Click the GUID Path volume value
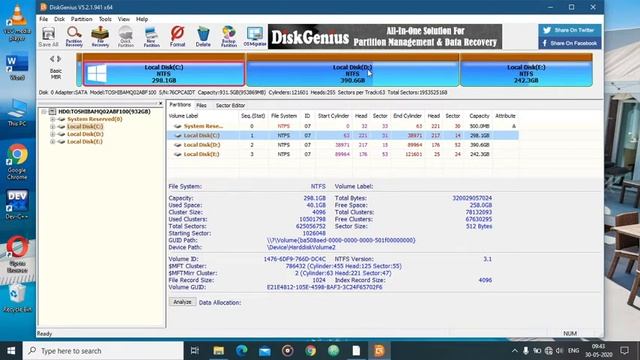Viewport: 640px width, 360px height. 341,240
